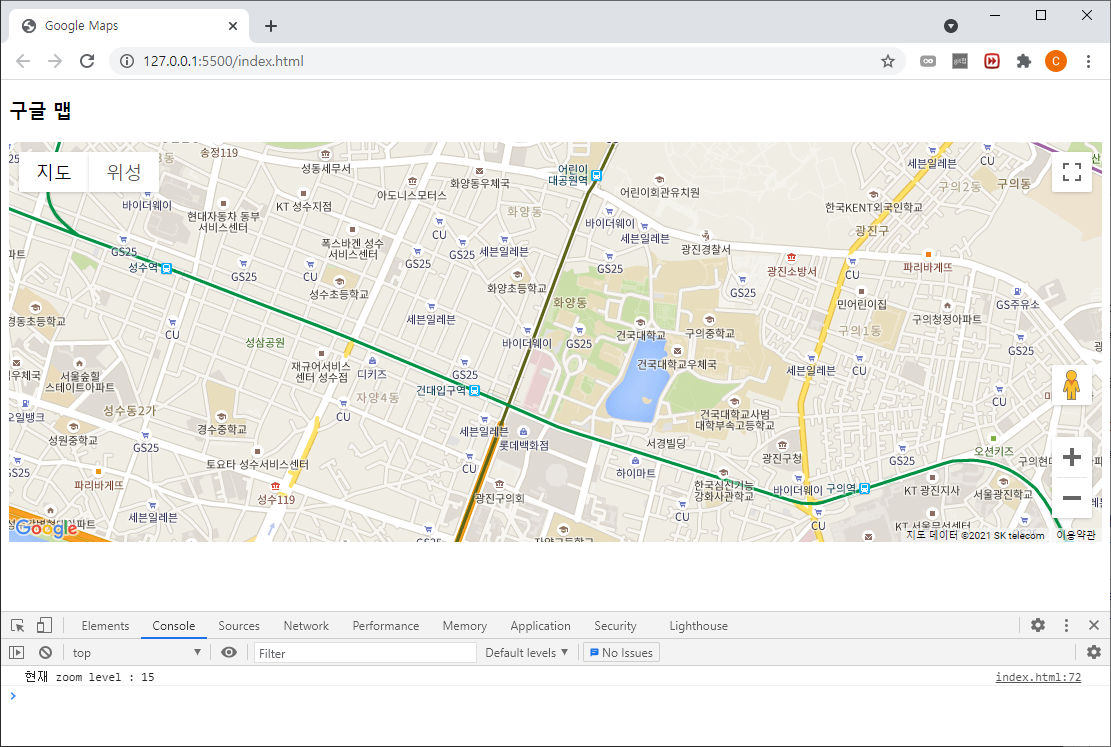Click the 화양초등학교 map label
This screenshot has width=1111, height=747.
pyautogui.click(x=517, y=288)
